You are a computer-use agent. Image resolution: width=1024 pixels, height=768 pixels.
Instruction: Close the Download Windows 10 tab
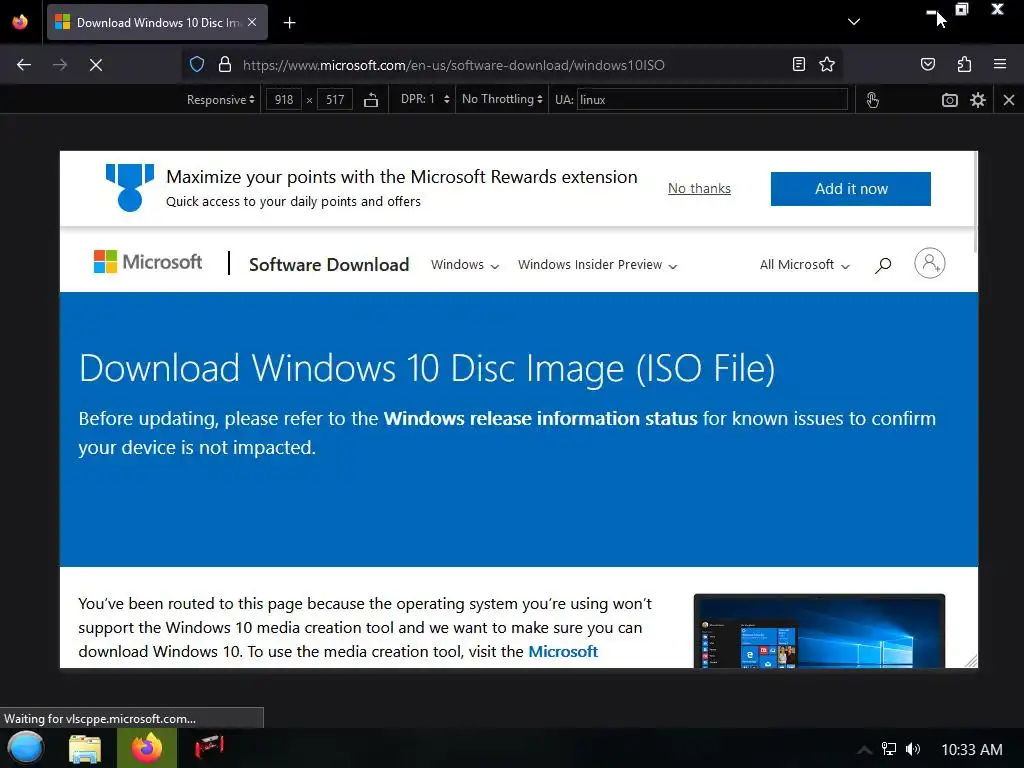pos(252,22)
